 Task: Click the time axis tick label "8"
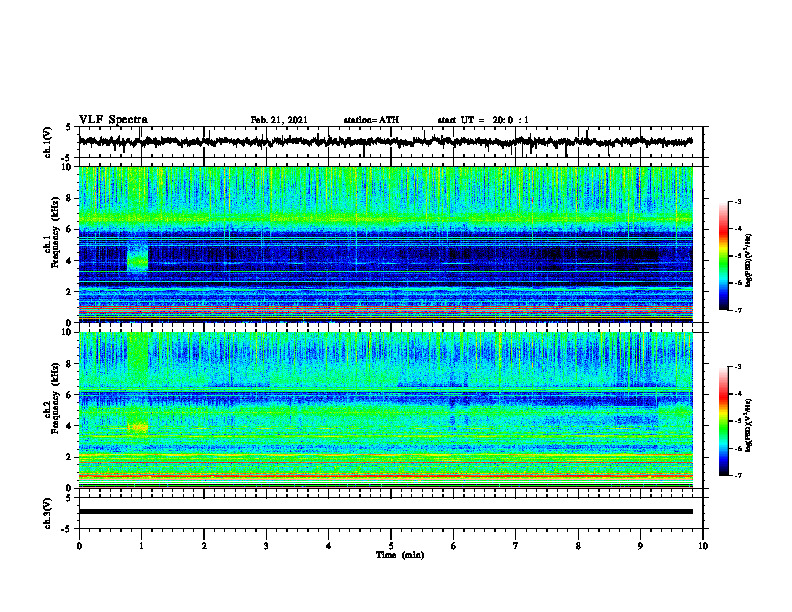click(578, 546)
